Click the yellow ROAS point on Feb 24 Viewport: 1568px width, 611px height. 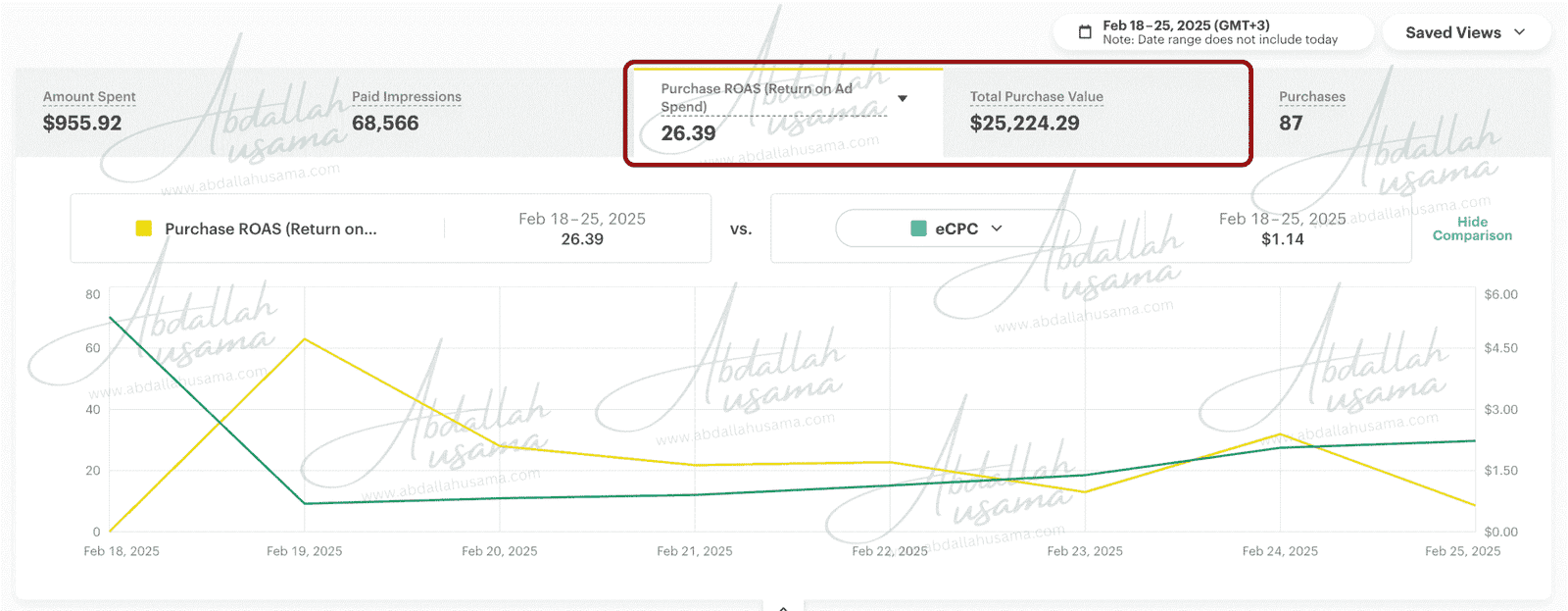click(1280, 433)
